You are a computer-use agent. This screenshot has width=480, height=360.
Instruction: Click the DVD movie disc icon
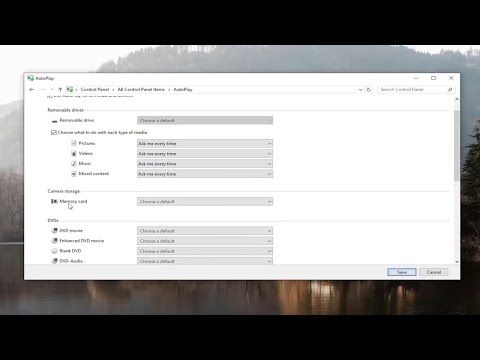coord(54,230)
